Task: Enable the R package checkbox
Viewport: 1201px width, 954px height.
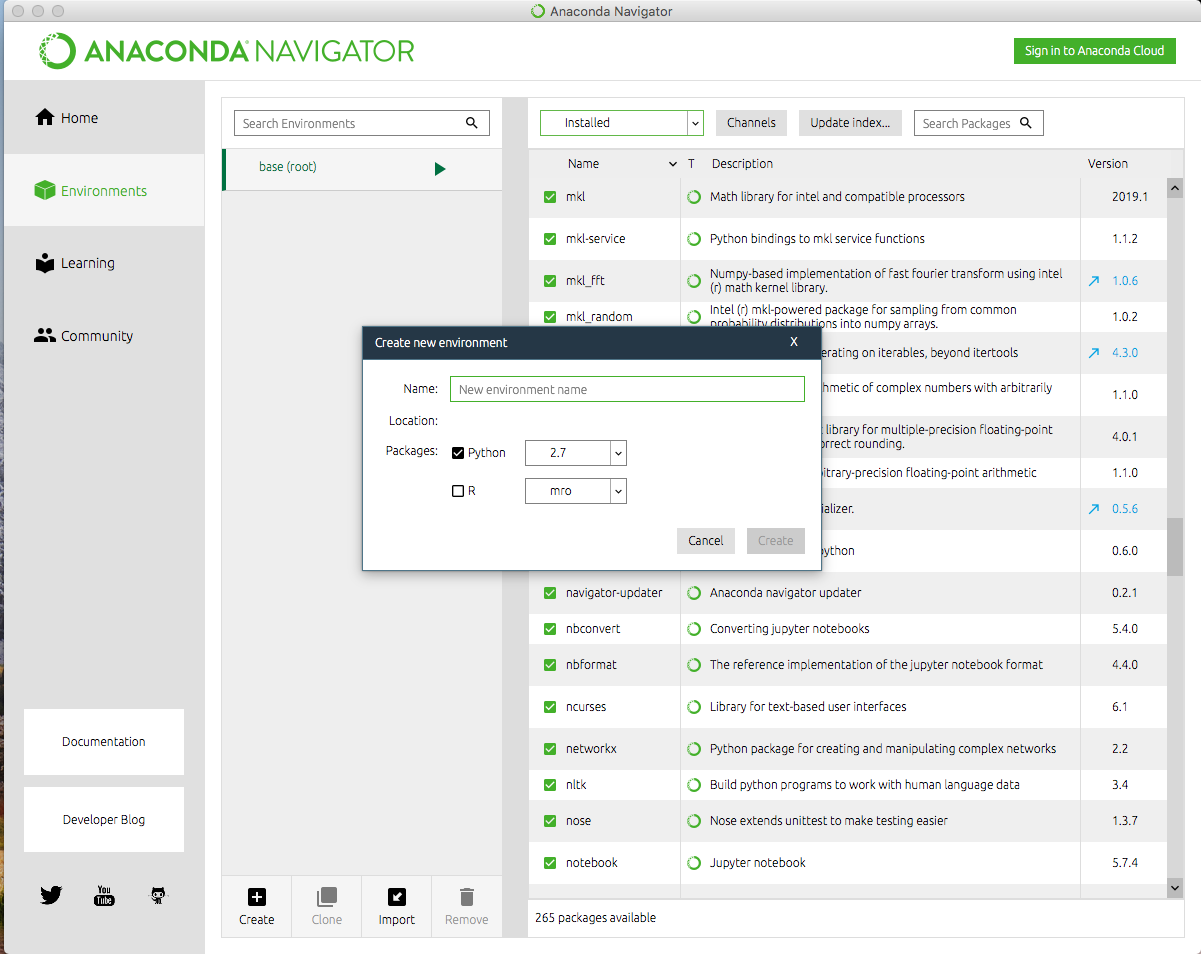Action: tap(458, 491)
